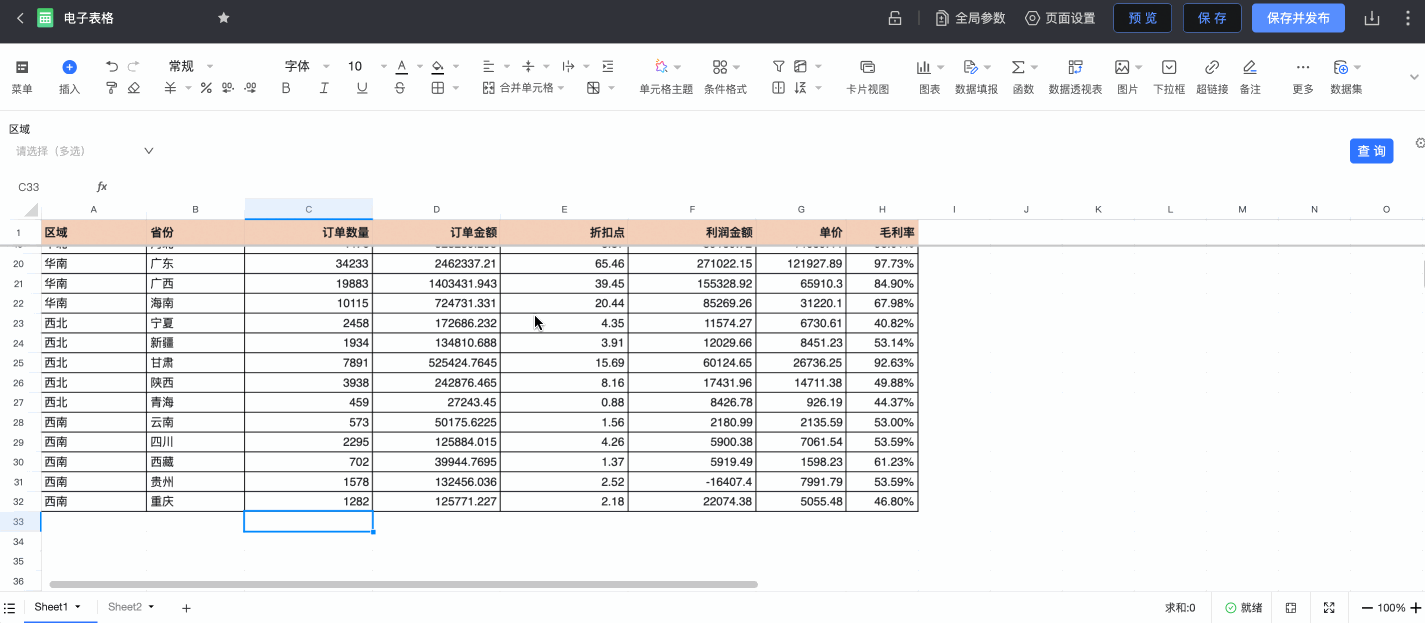This screenshot has width=1425, height=623.
Task: Open the fill color picker
Action: 437,67
